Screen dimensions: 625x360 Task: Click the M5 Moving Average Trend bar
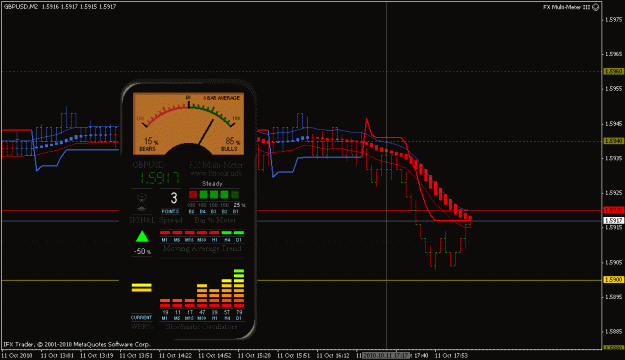[x=177, y=232]
